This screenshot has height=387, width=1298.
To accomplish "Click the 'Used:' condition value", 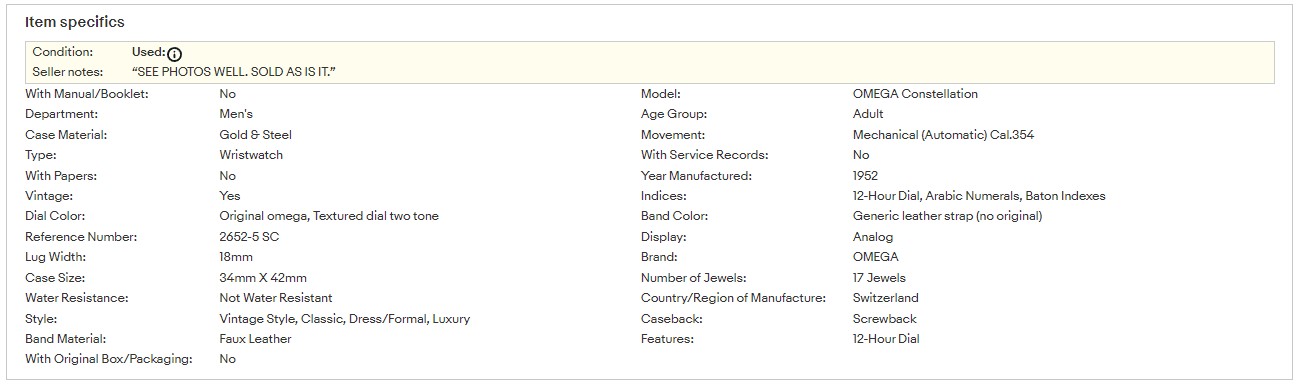I will (148, 52).
